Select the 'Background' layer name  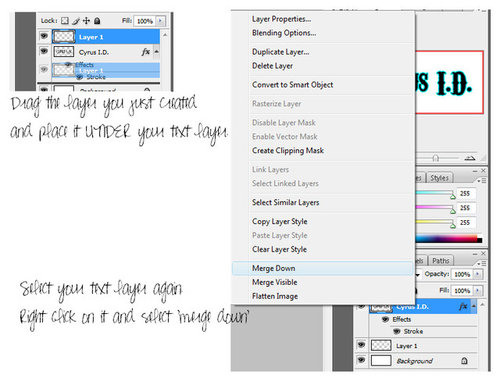414,361
